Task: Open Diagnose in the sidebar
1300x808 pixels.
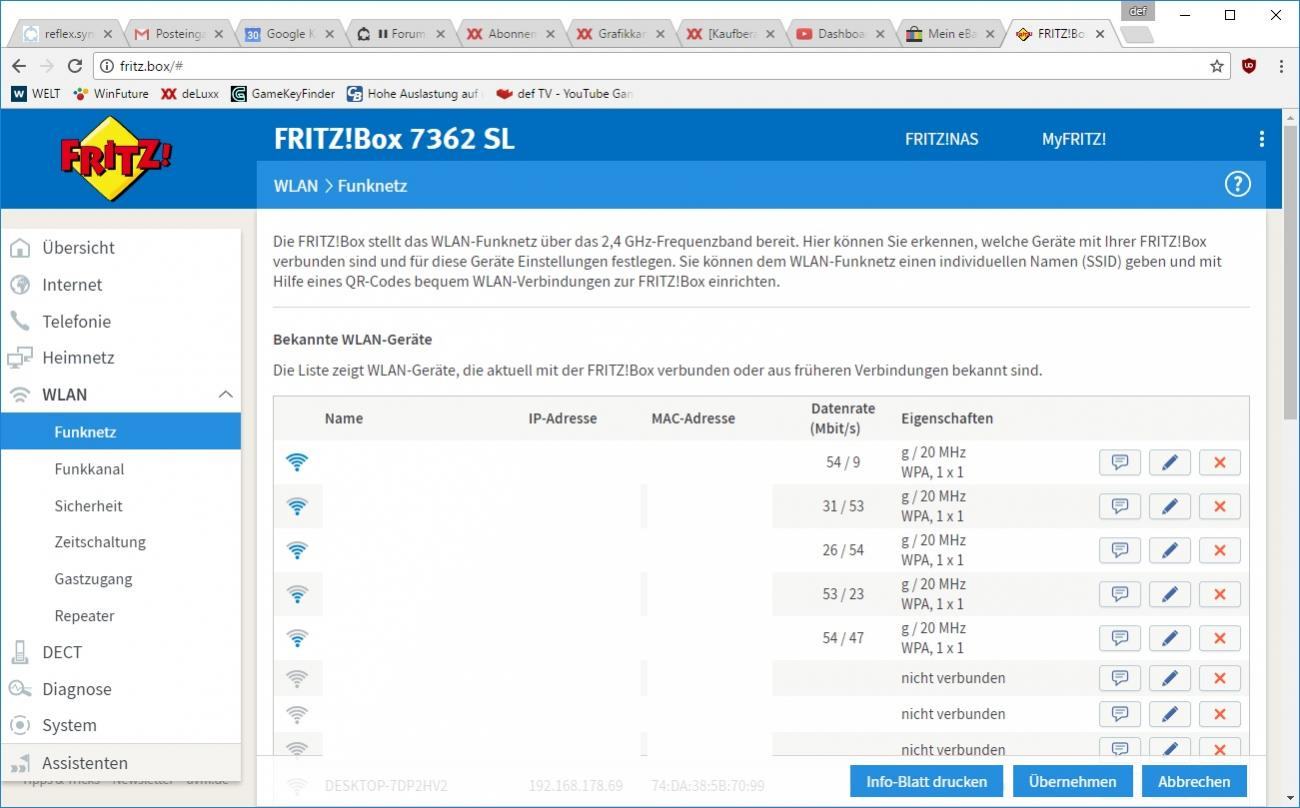Action: [x=120, y=688]
